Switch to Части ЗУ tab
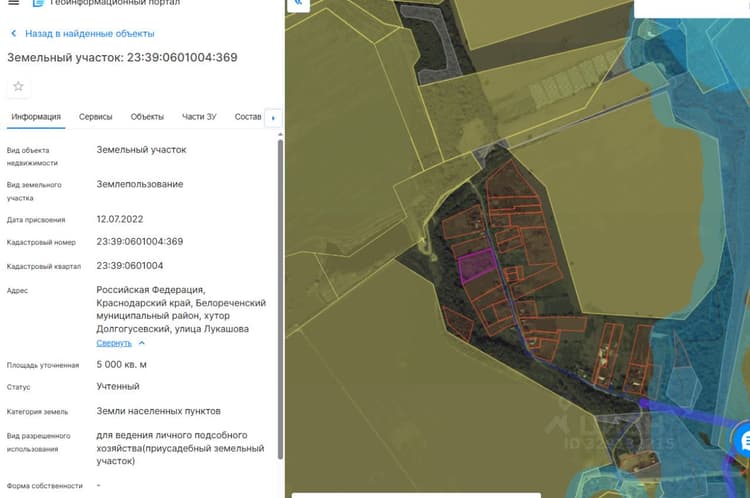The height and width of the screenshot is (498, 750). 199,117
